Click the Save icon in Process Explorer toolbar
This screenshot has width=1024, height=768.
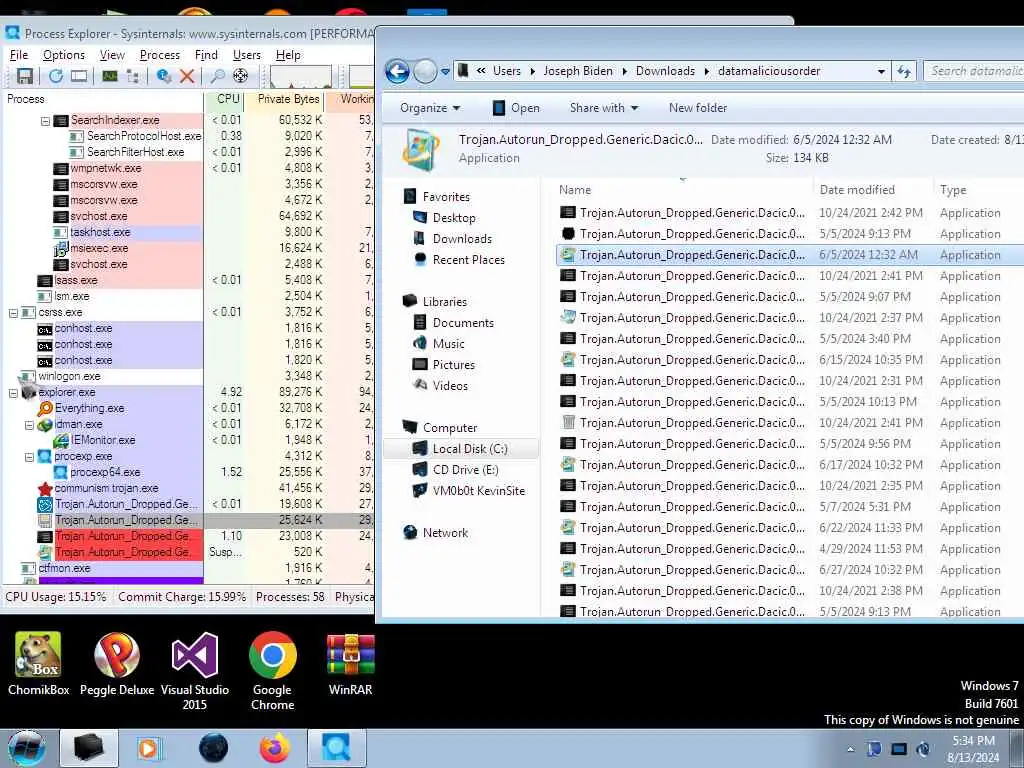point(24,76)
